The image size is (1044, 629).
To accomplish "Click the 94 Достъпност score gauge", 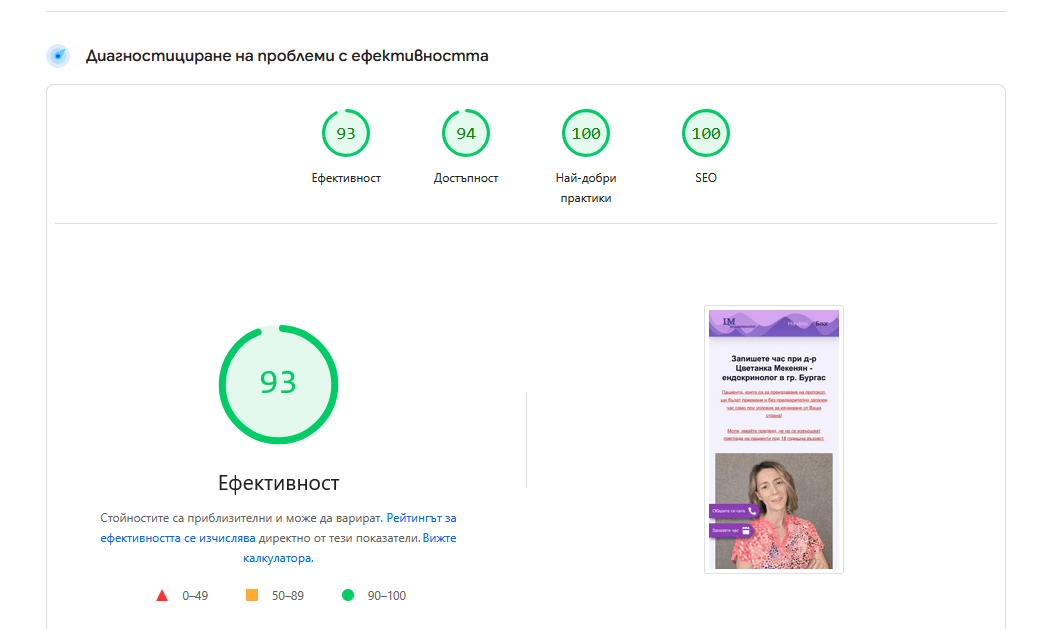I will [466, 134].
